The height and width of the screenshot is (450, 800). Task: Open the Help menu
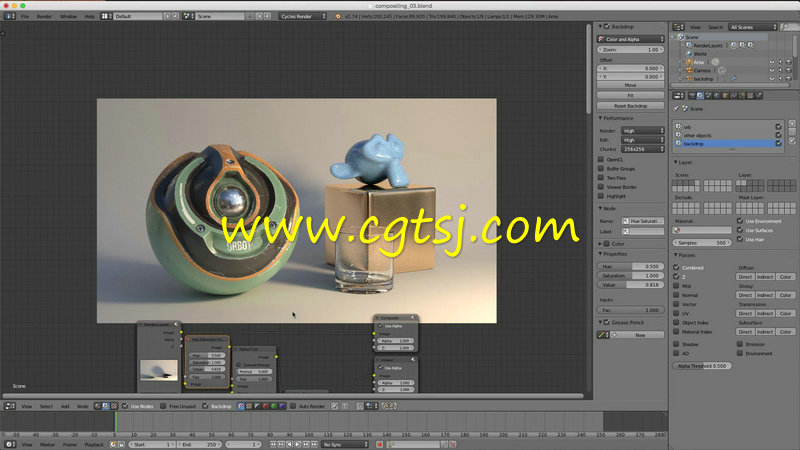89,16
